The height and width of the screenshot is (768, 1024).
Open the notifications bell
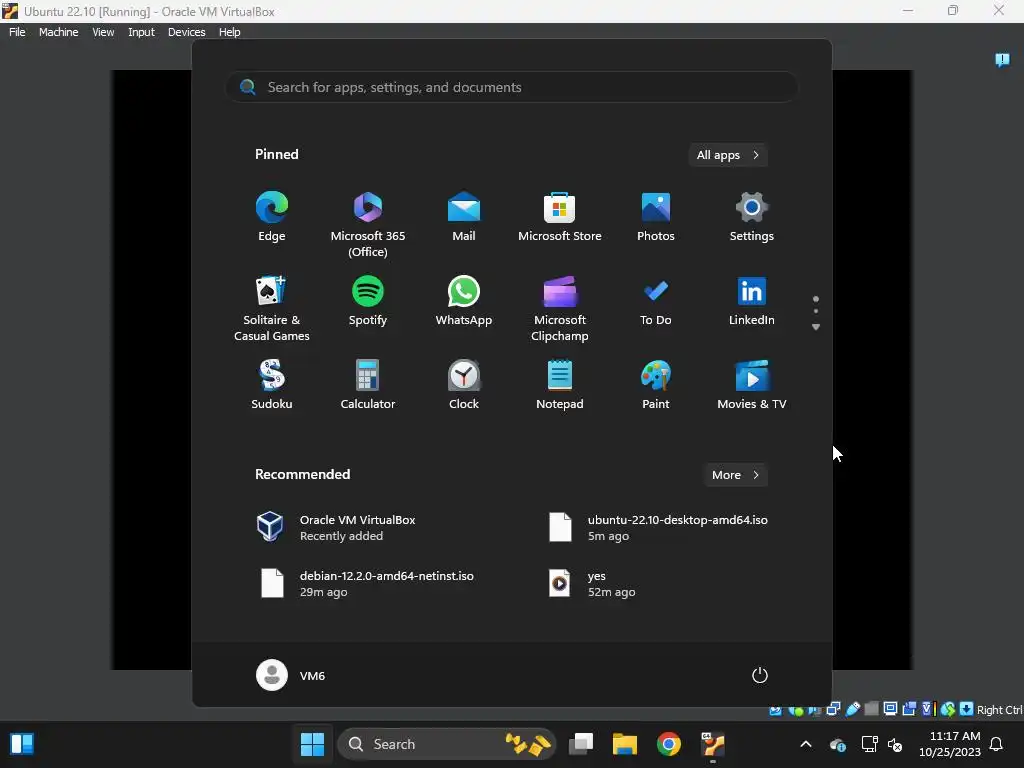click(x=996, y=744)
